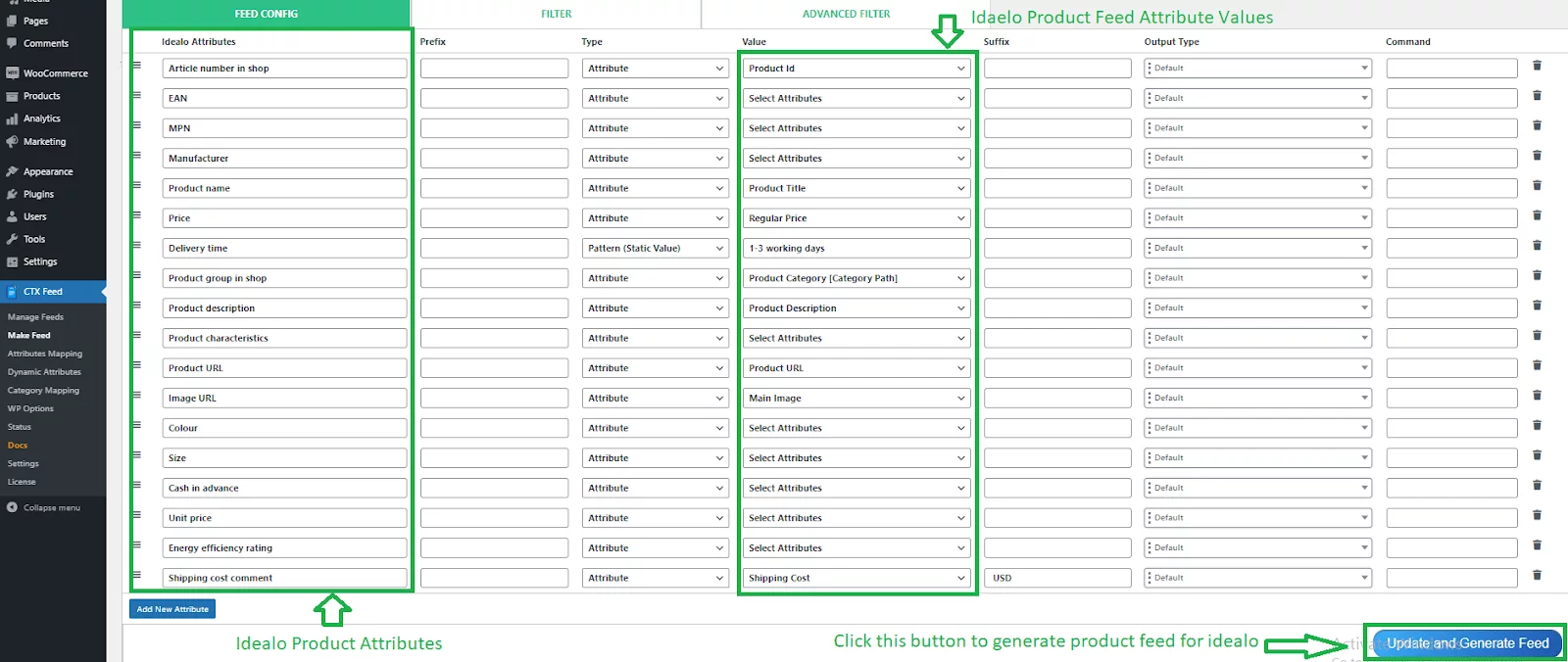Open the Output Type dropdown for the EAN row
This screenshot has height=662, width=1568.
pyautogui.click(x=1257, y=98)
